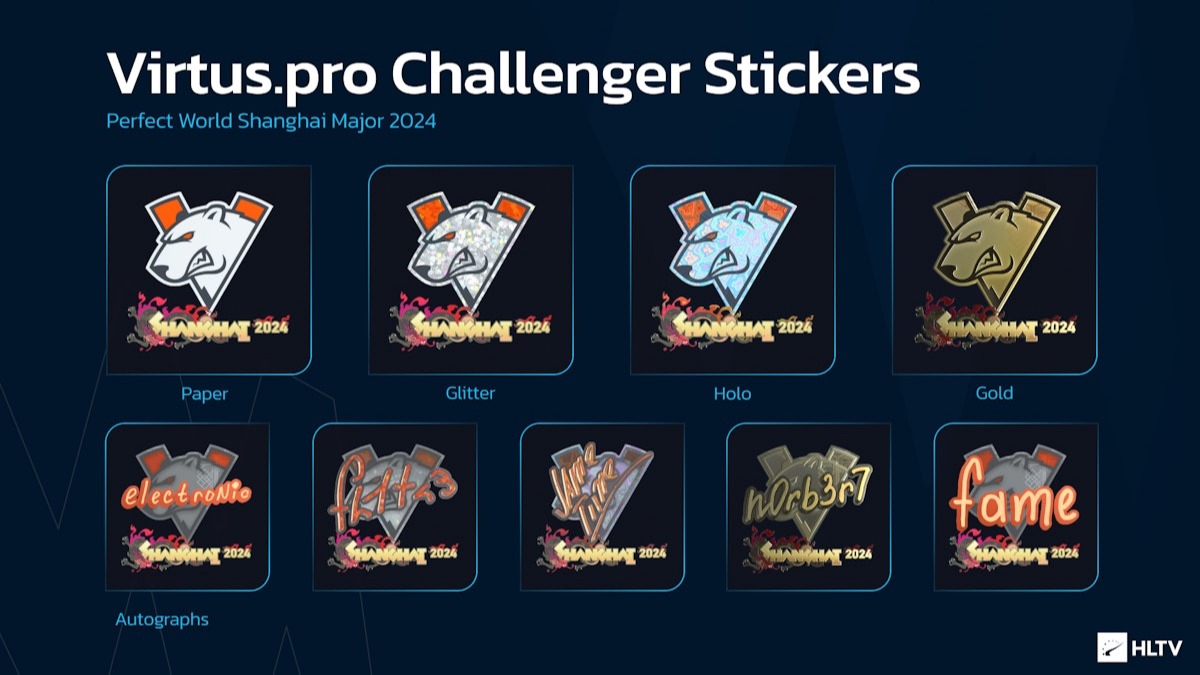Click the Paper label text
Image resolution: width=1200 pixels, height=675 pixels.
(x=205, y=394)
